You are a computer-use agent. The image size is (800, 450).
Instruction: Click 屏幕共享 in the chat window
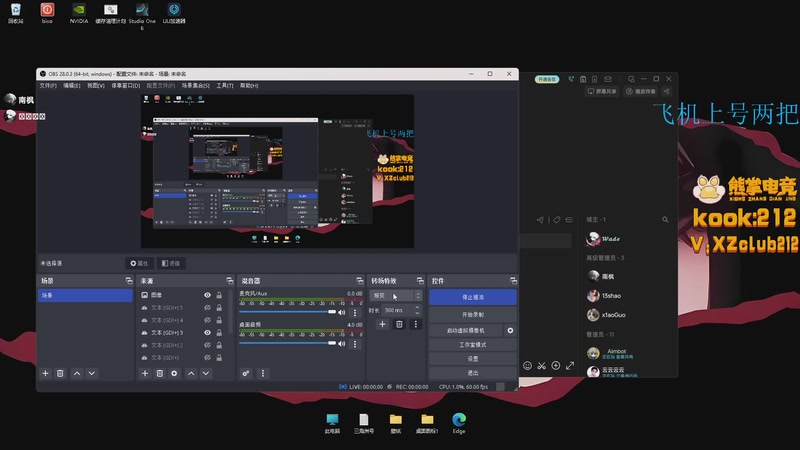click(x=603, y=91)
